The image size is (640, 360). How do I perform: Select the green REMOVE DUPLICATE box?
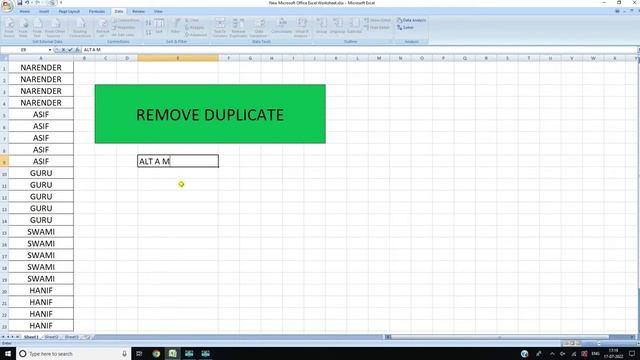click(x=210, y=114)
